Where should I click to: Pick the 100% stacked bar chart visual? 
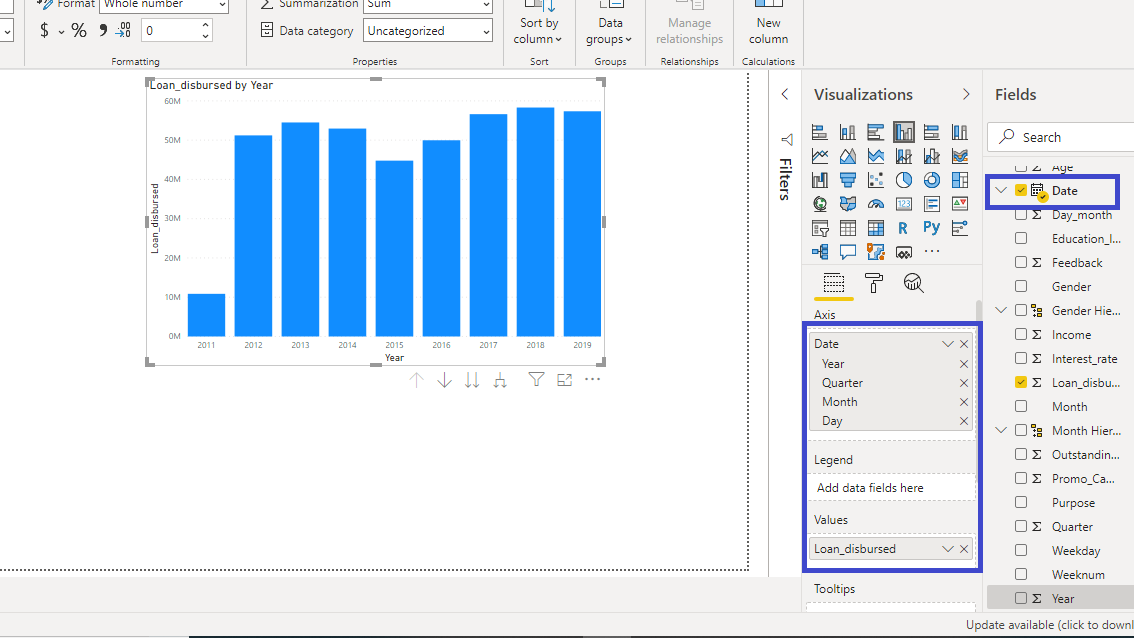(x=932, y=132)
